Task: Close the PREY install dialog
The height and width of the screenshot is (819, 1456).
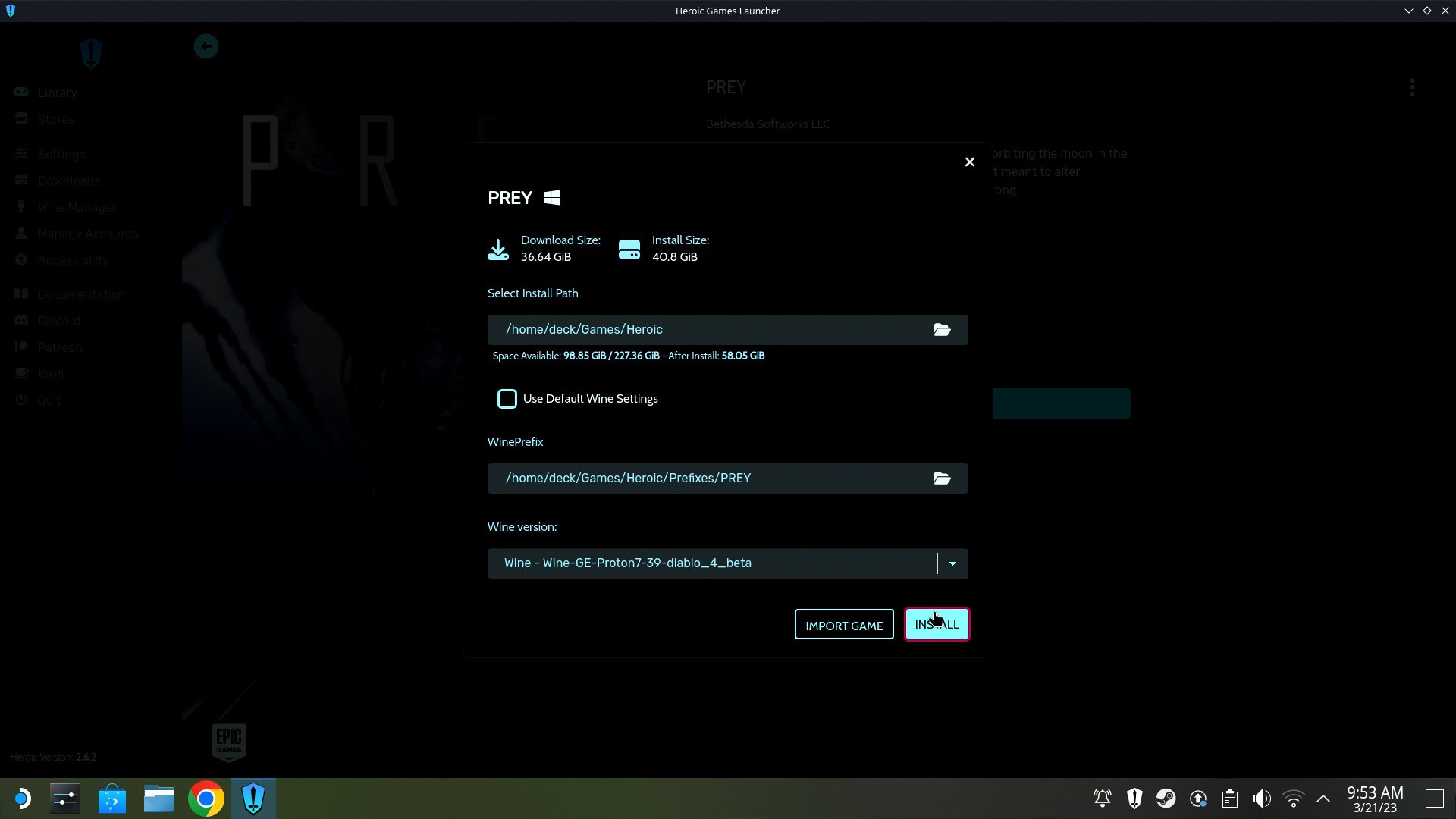Action: pyautogui.click(x=969, y=162)
